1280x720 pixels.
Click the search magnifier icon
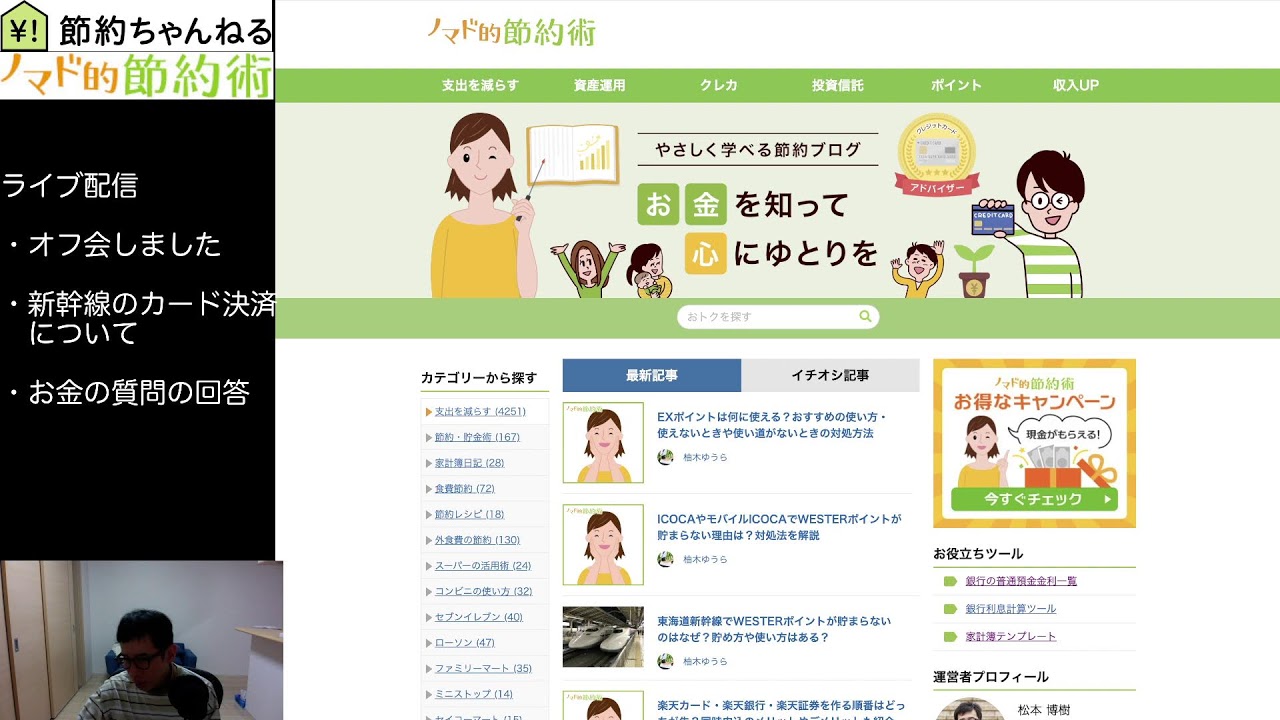click(865, 316)
